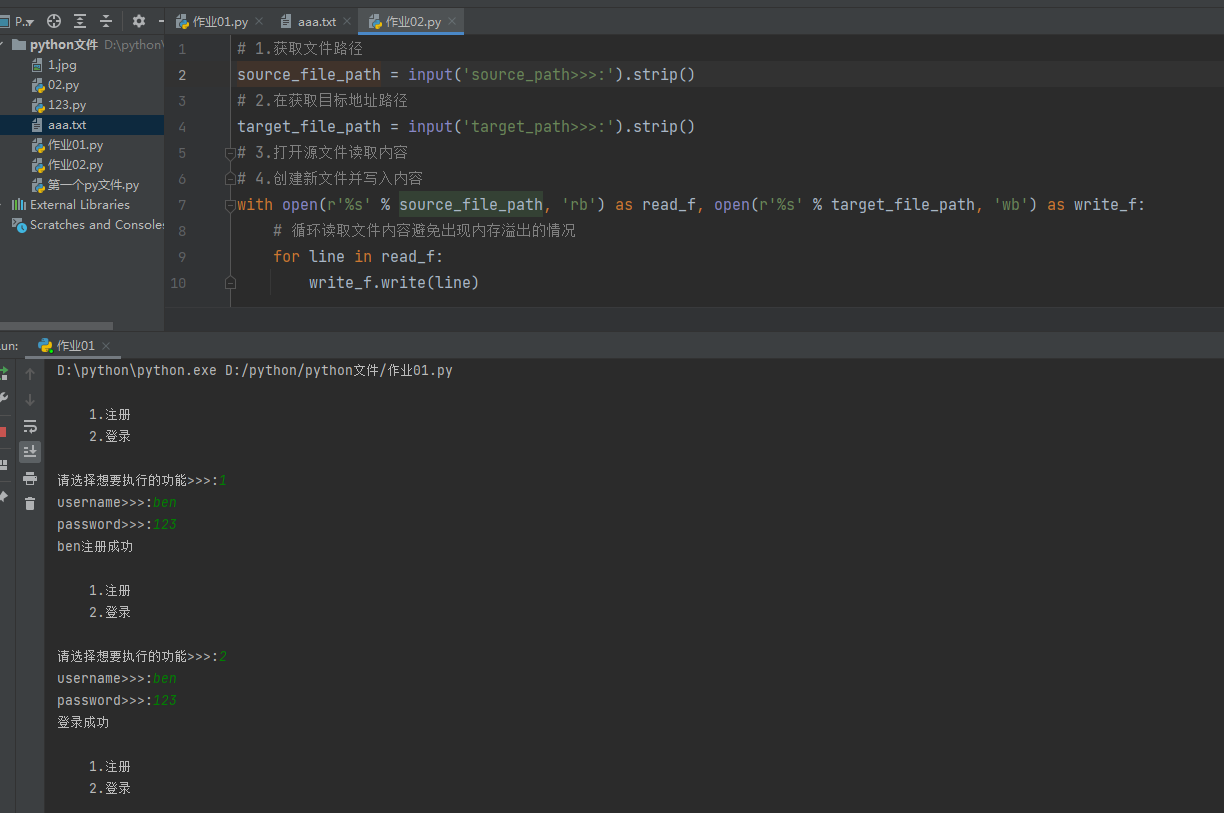Select 作业02.py in the project tree
The width and height of the screenshot is (1224, 813).
(x=82, y=165)
